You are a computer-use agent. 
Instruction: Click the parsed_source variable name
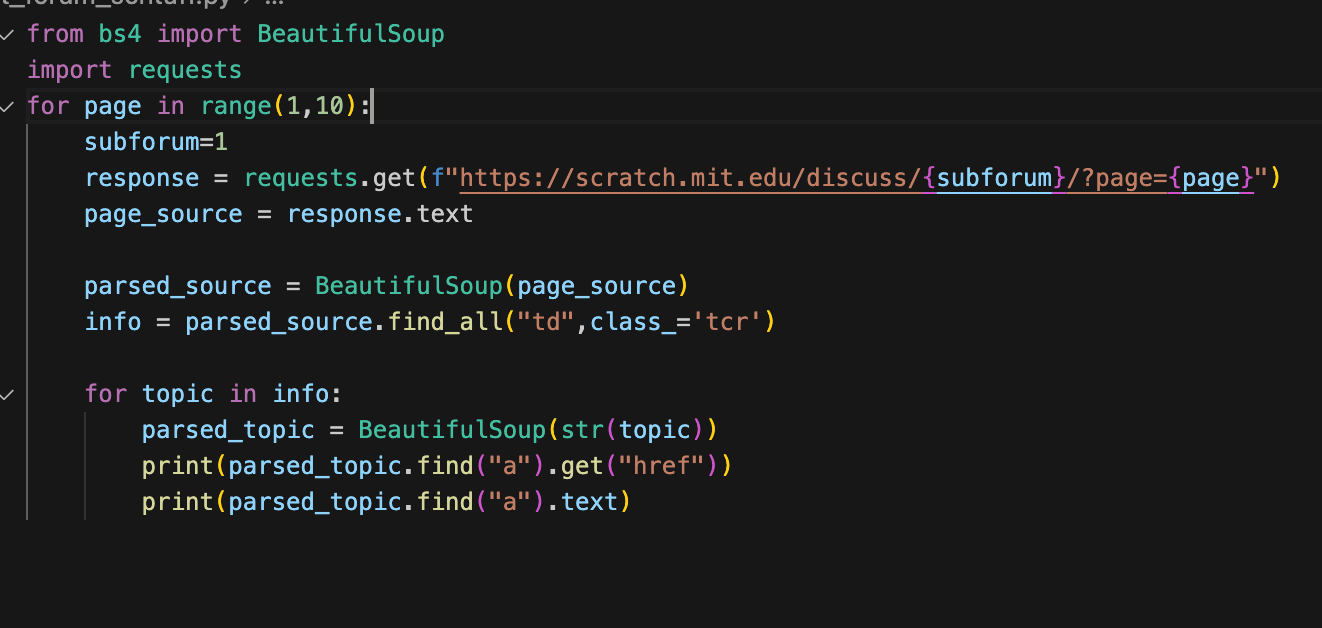(x=177, y=285)
